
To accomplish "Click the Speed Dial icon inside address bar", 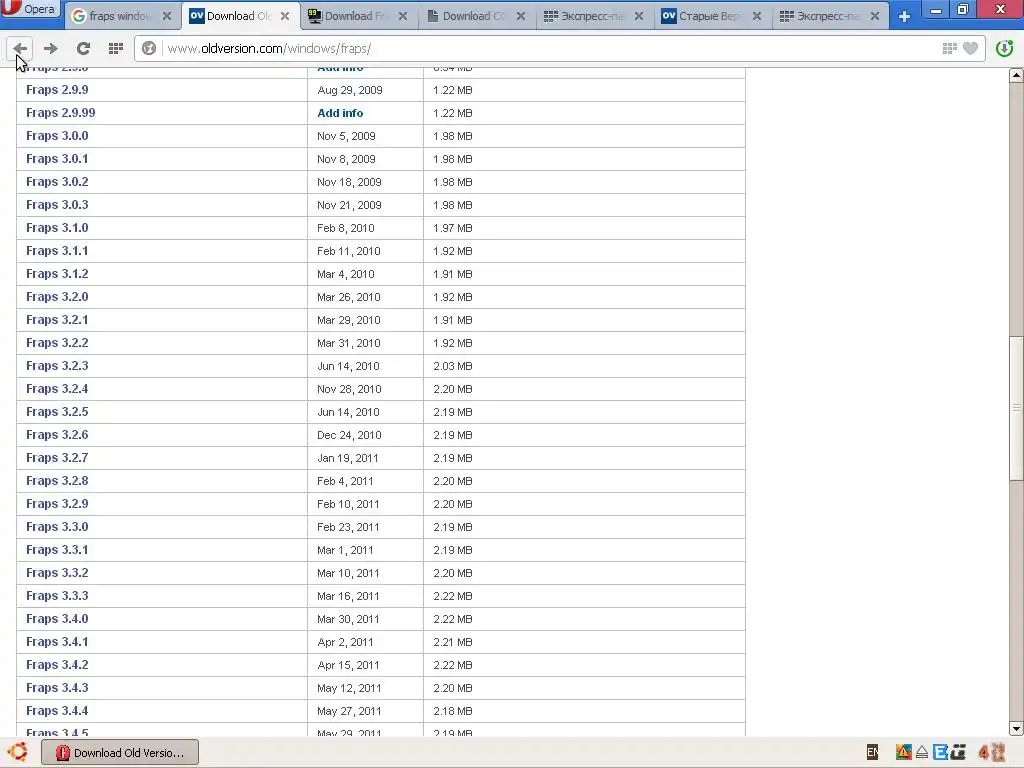I will tap(950, 48).
